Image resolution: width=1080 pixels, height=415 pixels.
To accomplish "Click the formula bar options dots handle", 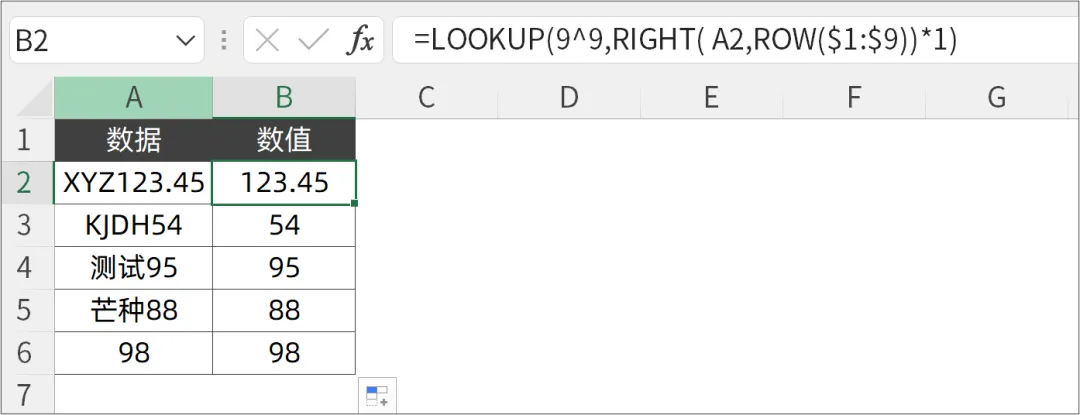I will tap(224, 40).
